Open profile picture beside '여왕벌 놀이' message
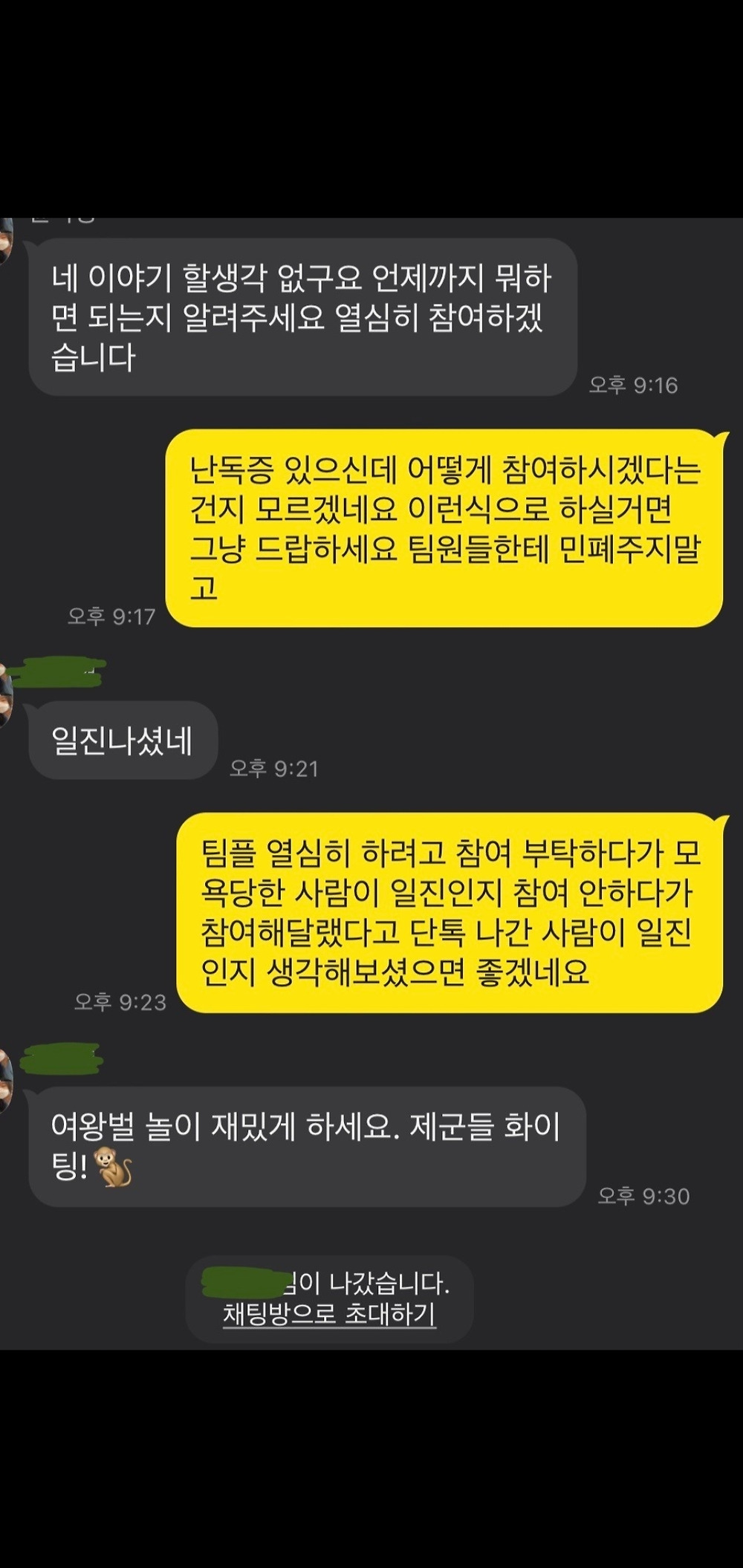 (x=6, y=1081)
